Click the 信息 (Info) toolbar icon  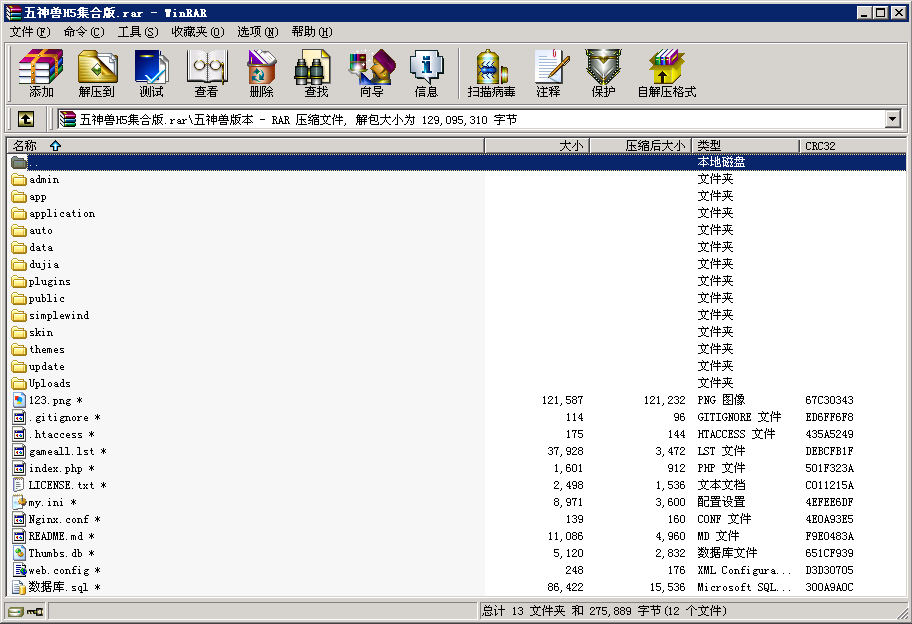(427, 73)
